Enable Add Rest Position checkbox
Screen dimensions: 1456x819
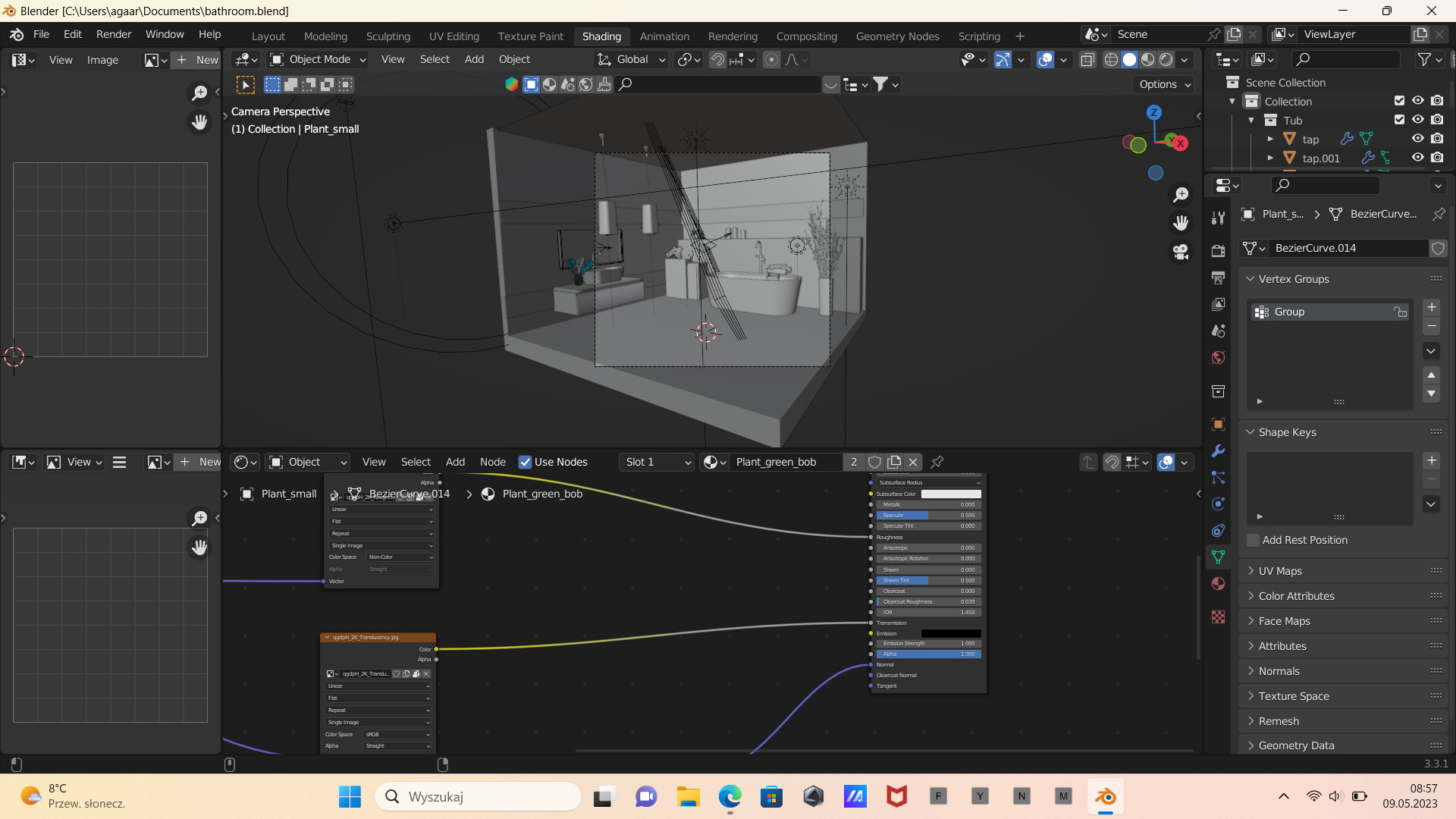[1254, 540]
